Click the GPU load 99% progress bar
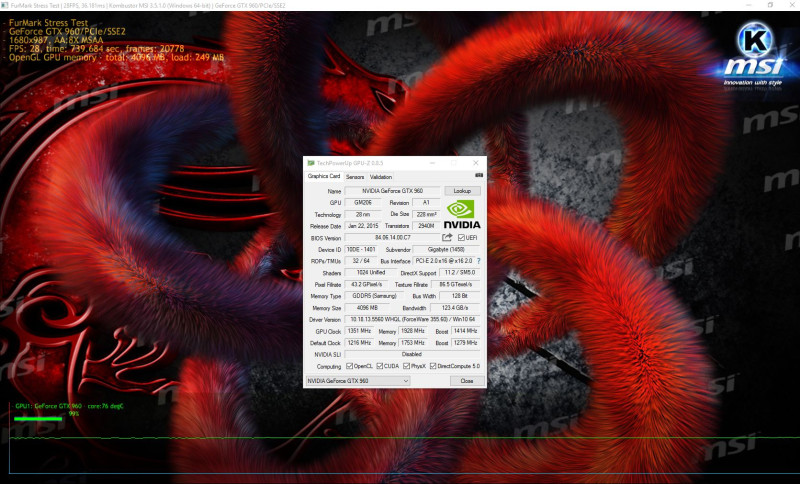Screen dimensions: 800x484 click(38, 419)
